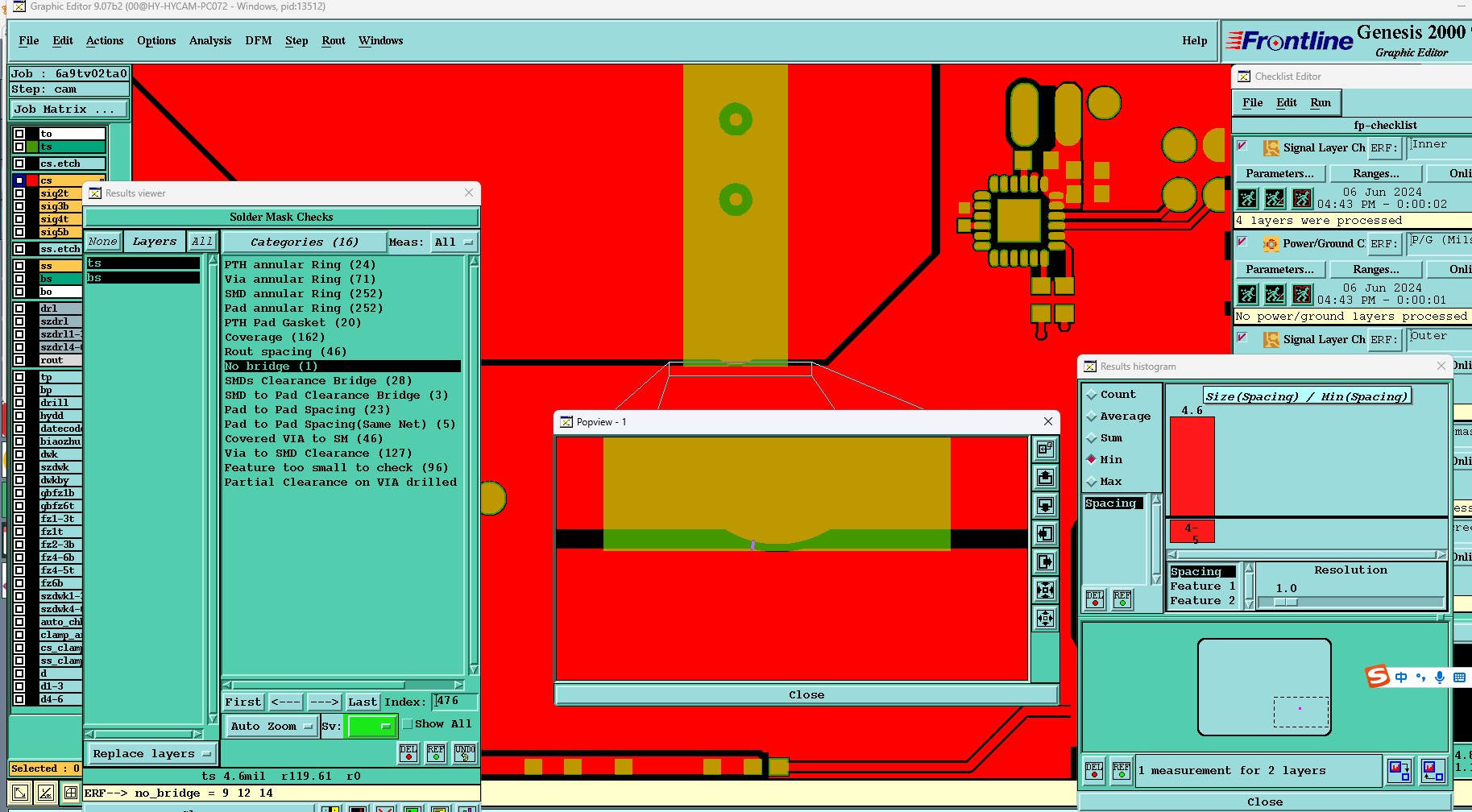1472x812 pixels.
Task: Click the left copy-layers icon in Results histogram
Action: pyautogui.click(x=1399, y=771)
